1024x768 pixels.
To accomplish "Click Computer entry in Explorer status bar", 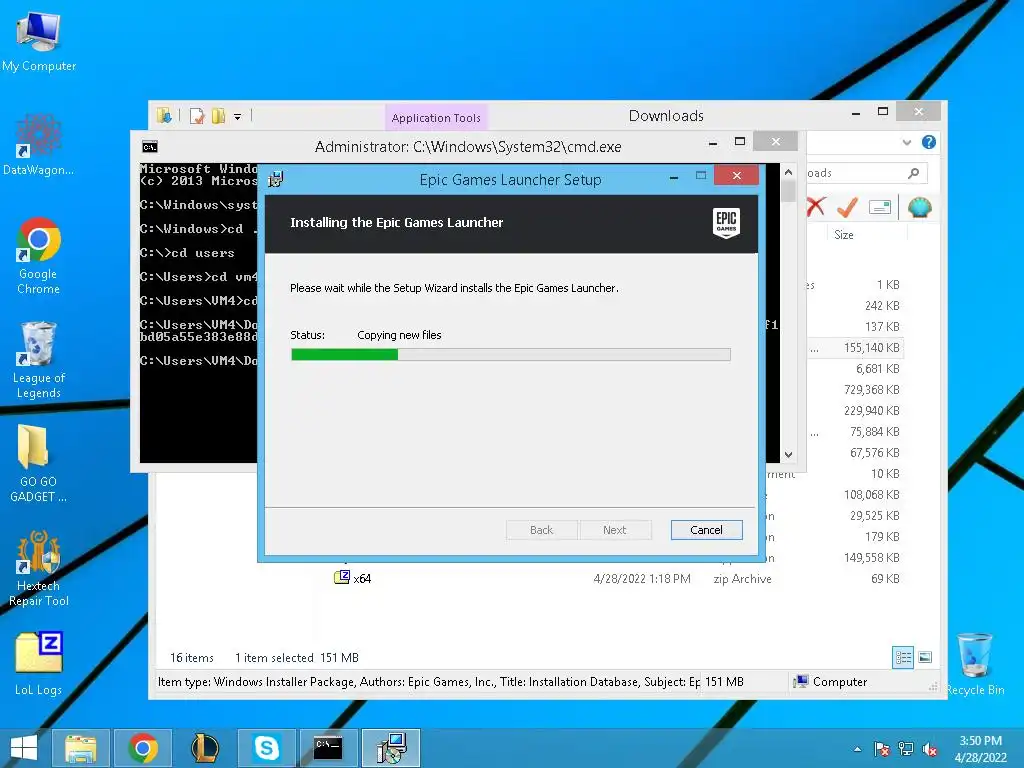I will point(830,682).
